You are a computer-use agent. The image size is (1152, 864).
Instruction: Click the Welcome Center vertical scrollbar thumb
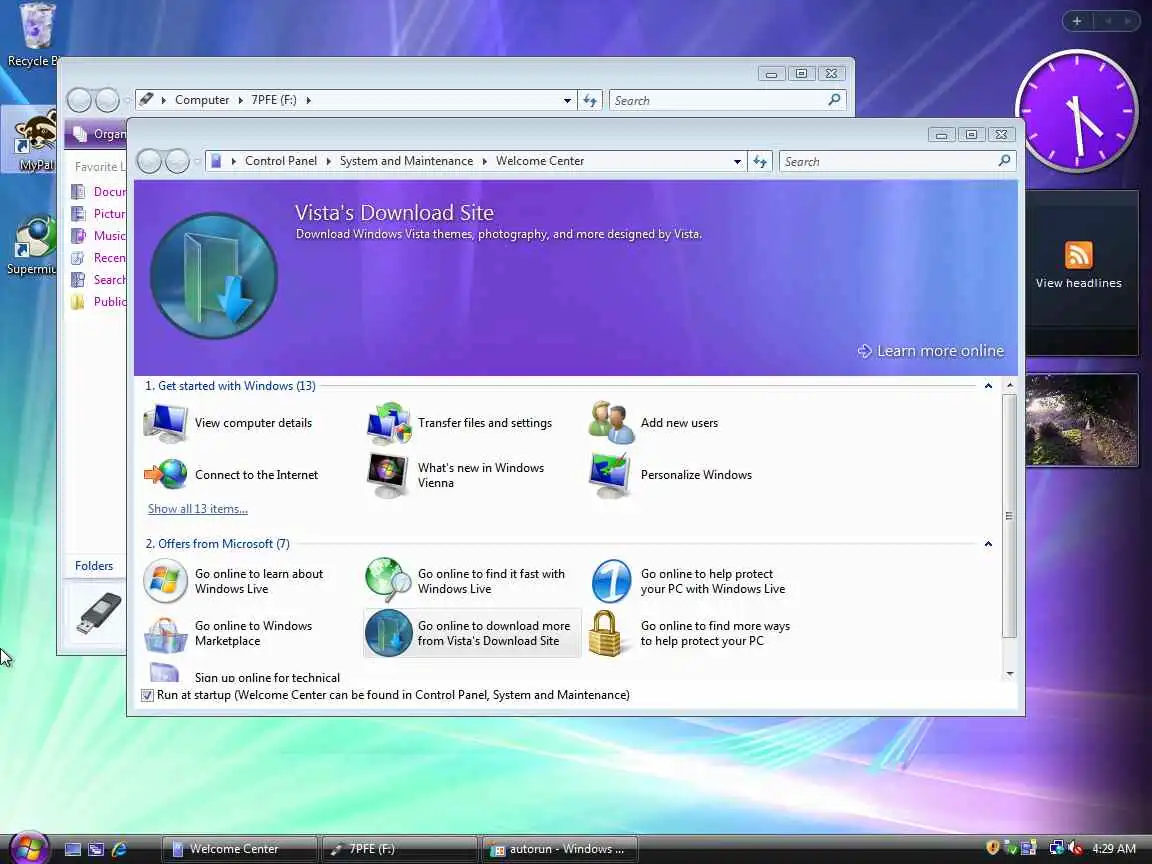point(1009,516)
